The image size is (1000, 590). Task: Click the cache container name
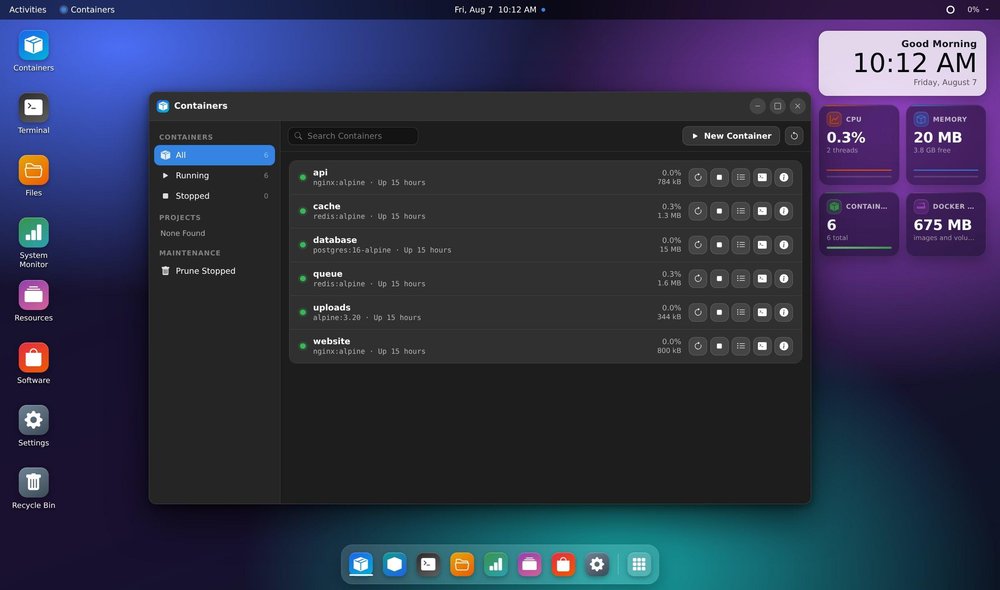[327, 206]
